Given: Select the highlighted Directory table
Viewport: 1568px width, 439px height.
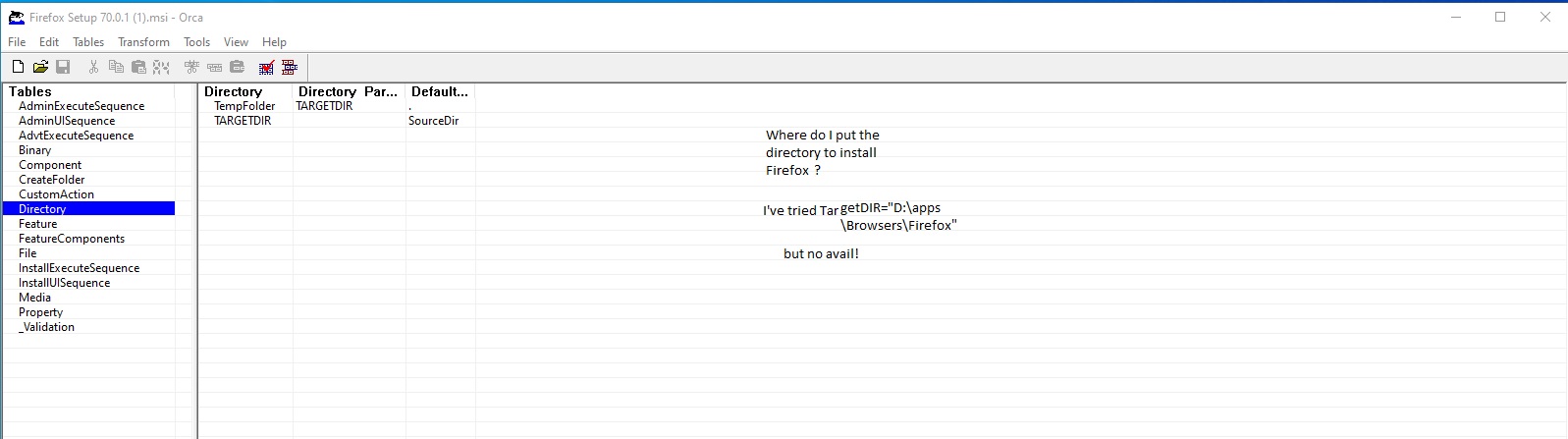Looking at the screenshot, I should point(88,209).
